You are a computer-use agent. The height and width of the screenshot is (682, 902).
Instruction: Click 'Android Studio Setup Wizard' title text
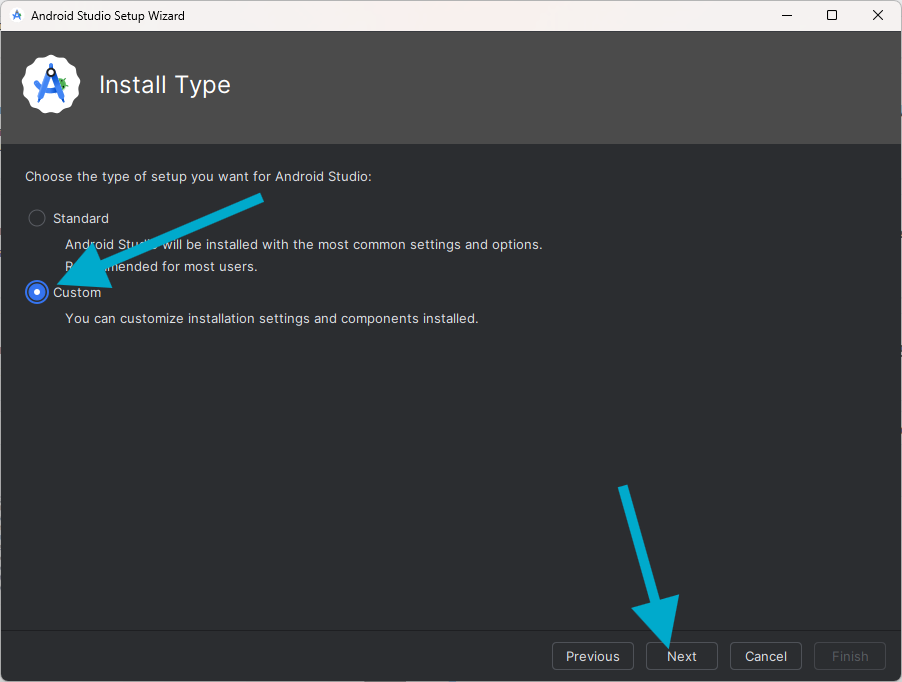tap(108, 16)
